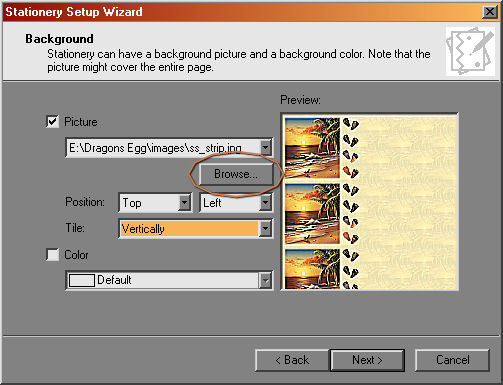The image size is (503, 385).
Task: Uncheck the Picture checkbox
Action: 52,122
